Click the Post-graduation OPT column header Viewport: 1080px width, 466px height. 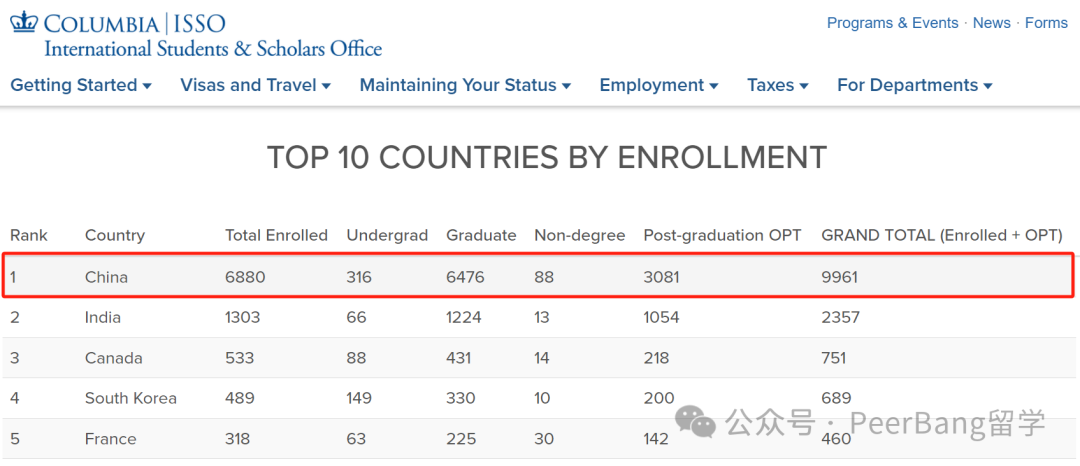click(x=723, y=235)
